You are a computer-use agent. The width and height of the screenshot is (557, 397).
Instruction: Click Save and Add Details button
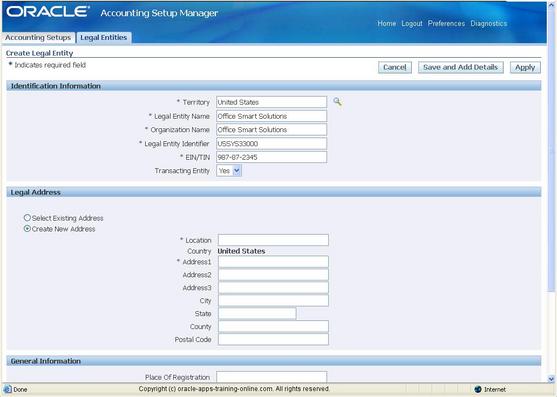click(x=460, y=67)
